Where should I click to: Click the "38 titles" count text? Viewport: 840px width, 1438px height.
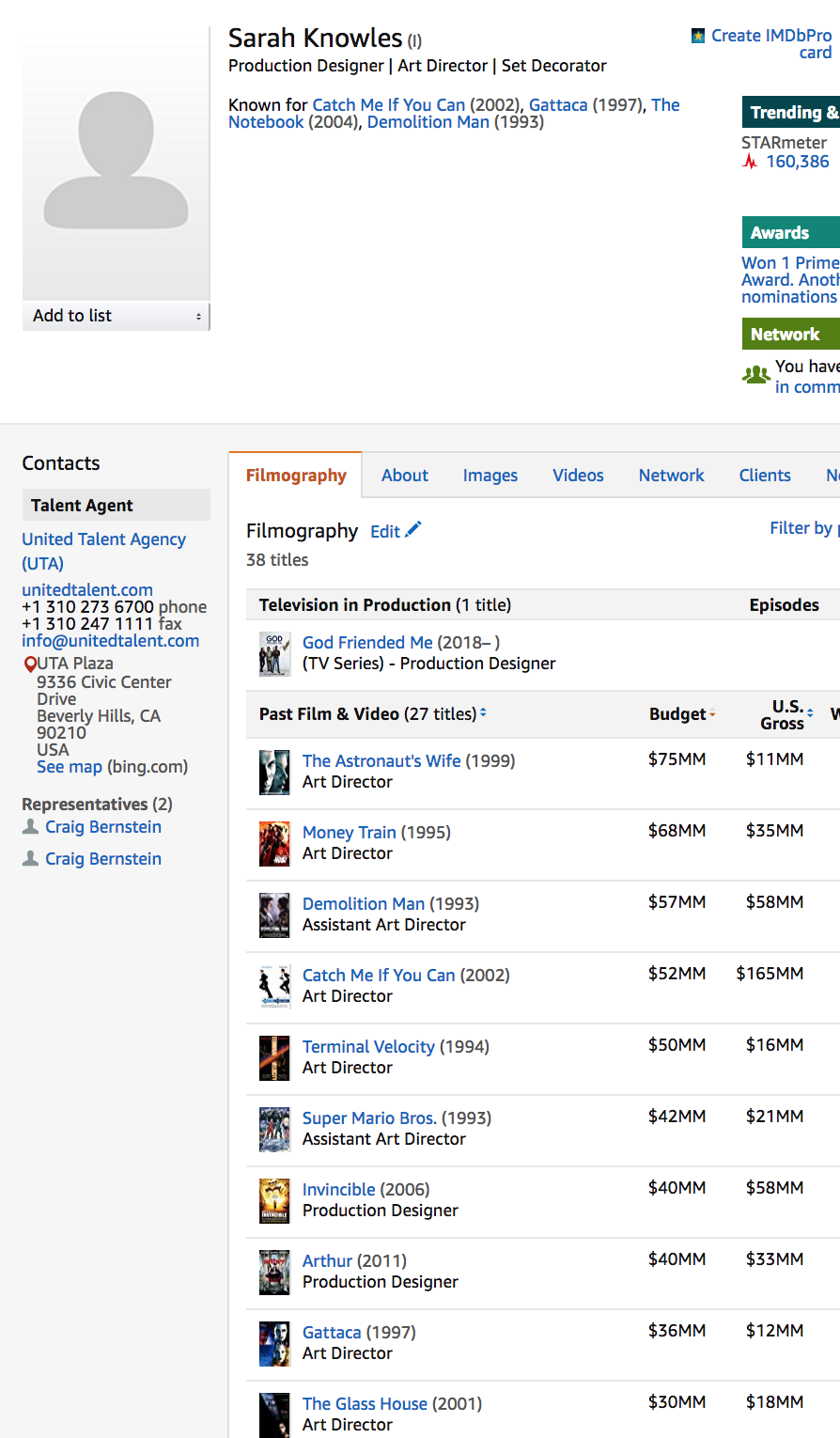(277, 560)
